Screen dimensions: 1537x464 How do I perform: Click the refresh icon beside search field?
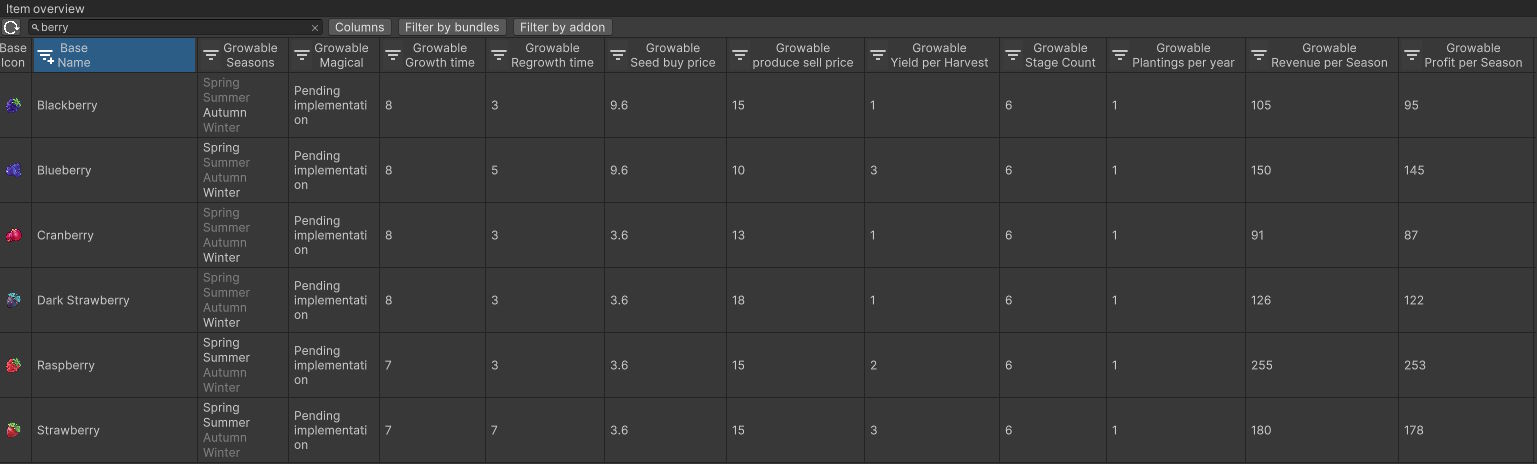(12, 27)
